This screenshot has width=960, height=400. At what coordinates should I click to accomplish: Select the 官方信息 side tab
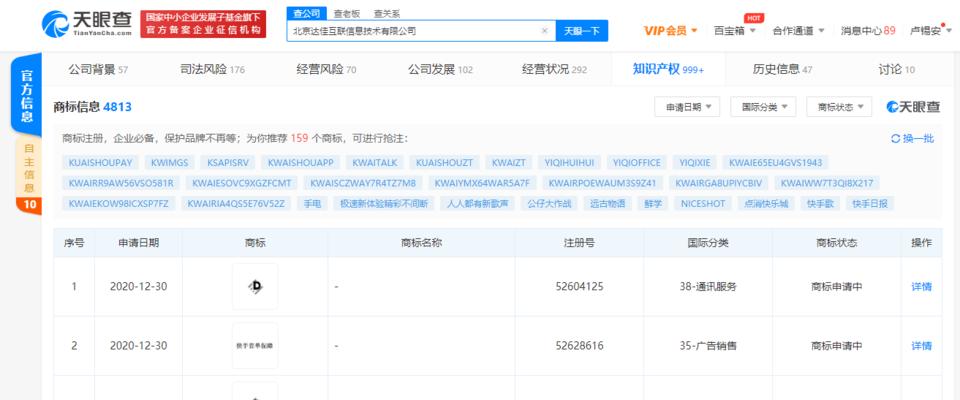[27, 96]
